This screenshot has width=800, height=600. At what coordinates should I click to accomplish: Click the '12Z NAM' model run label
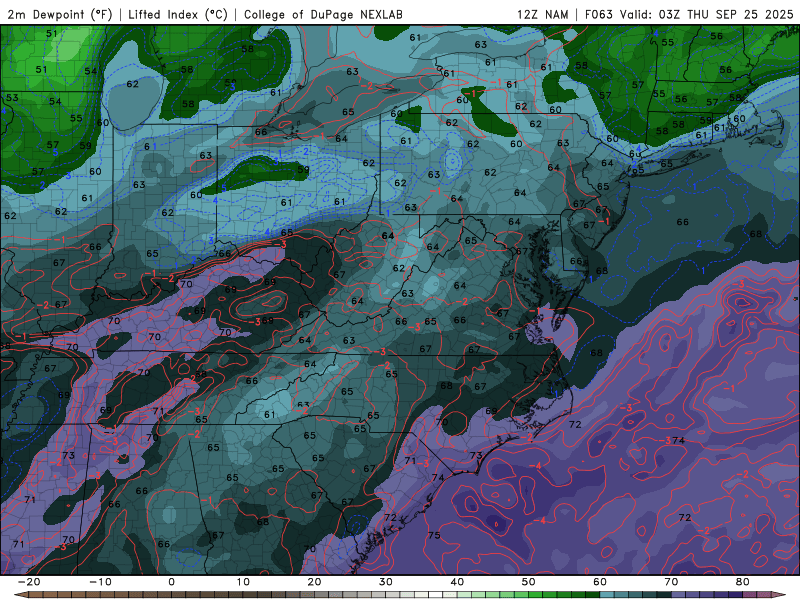[x=542, y=14]
